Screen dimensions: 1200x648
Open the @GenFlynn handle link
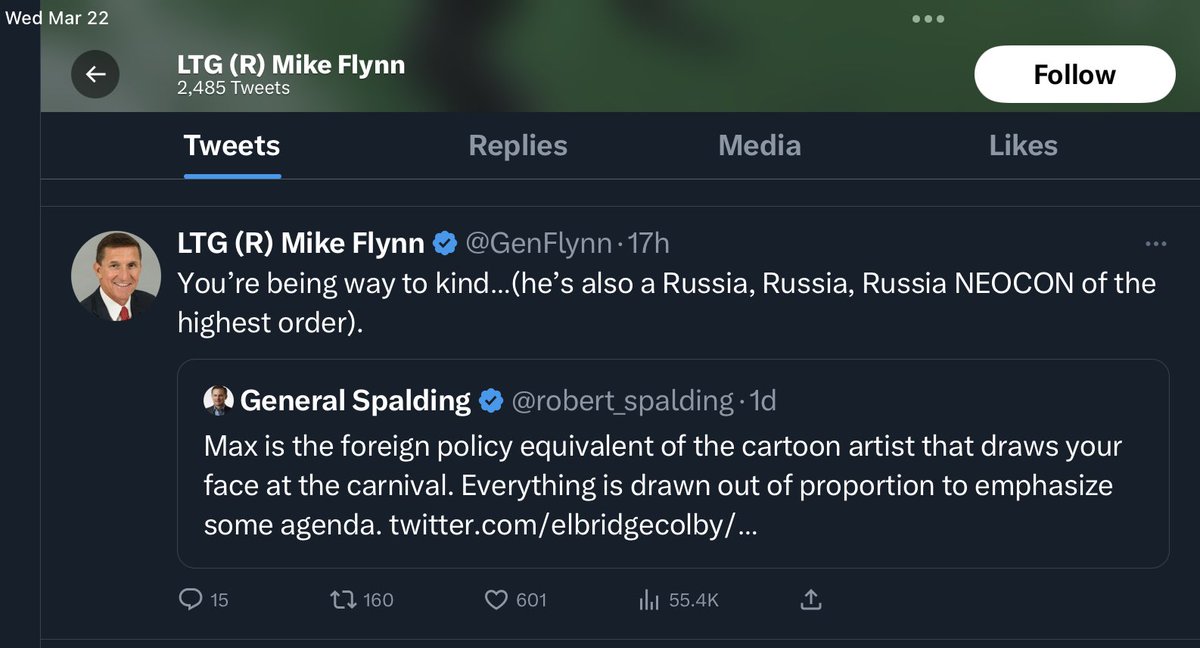coord(538,243)
